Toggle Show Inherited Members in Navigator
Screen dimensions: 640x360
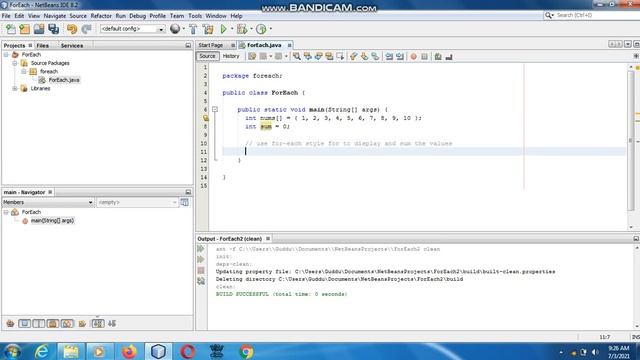10,324
